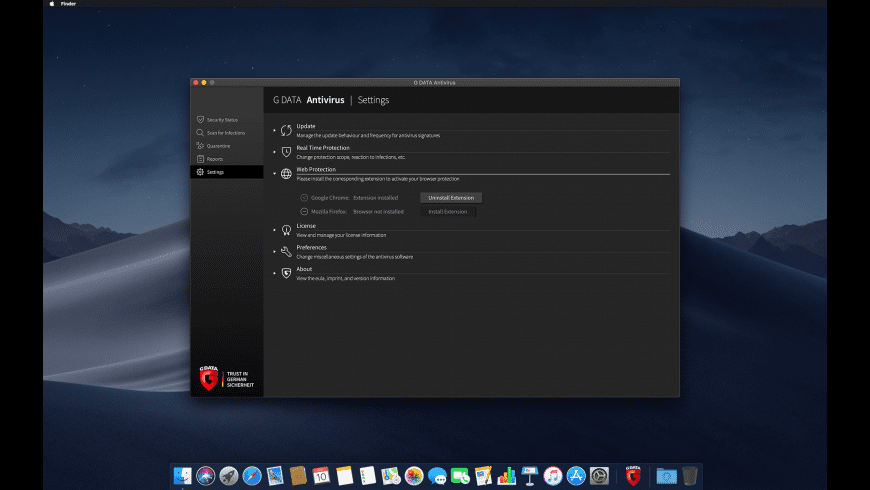
Task: Click 'Change miscellaneous settings' description text
Action: [355, 257]
